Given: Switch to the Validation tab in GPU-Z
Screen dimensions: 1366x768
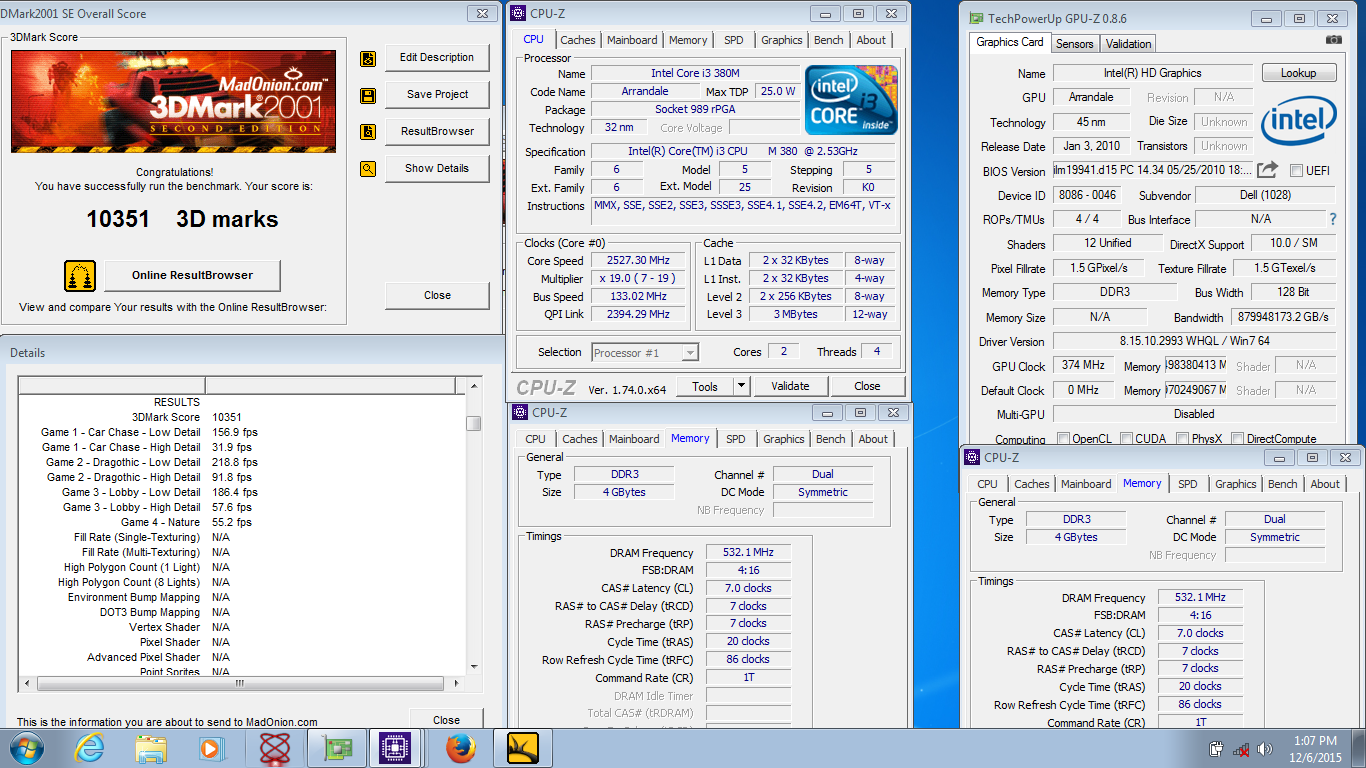Looking at the screenshot, I should tap(1129, 44).
